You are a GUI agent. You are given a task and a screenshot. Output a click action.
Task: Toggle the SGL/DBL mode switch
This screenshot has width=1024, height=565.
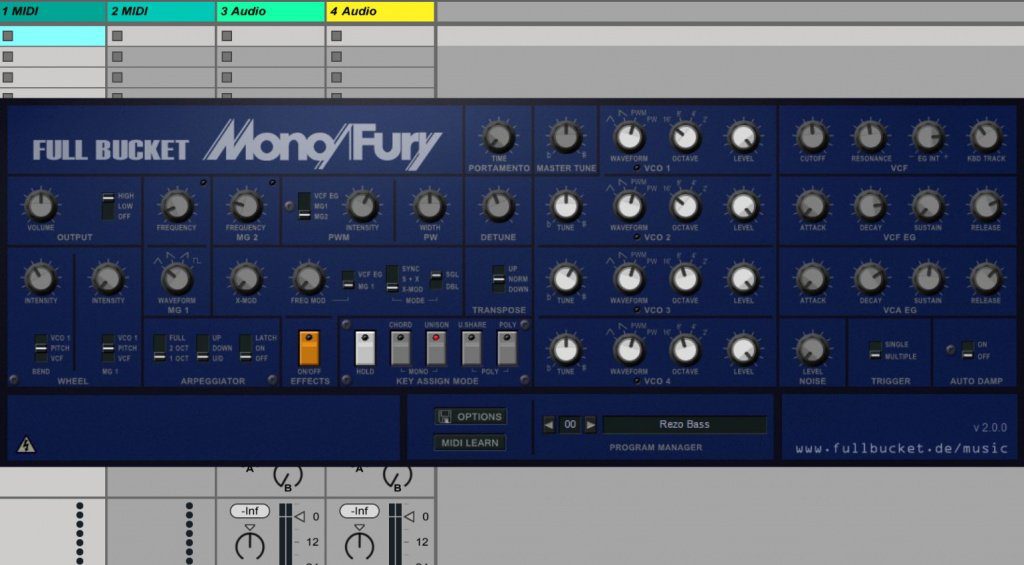click(436, 280)
